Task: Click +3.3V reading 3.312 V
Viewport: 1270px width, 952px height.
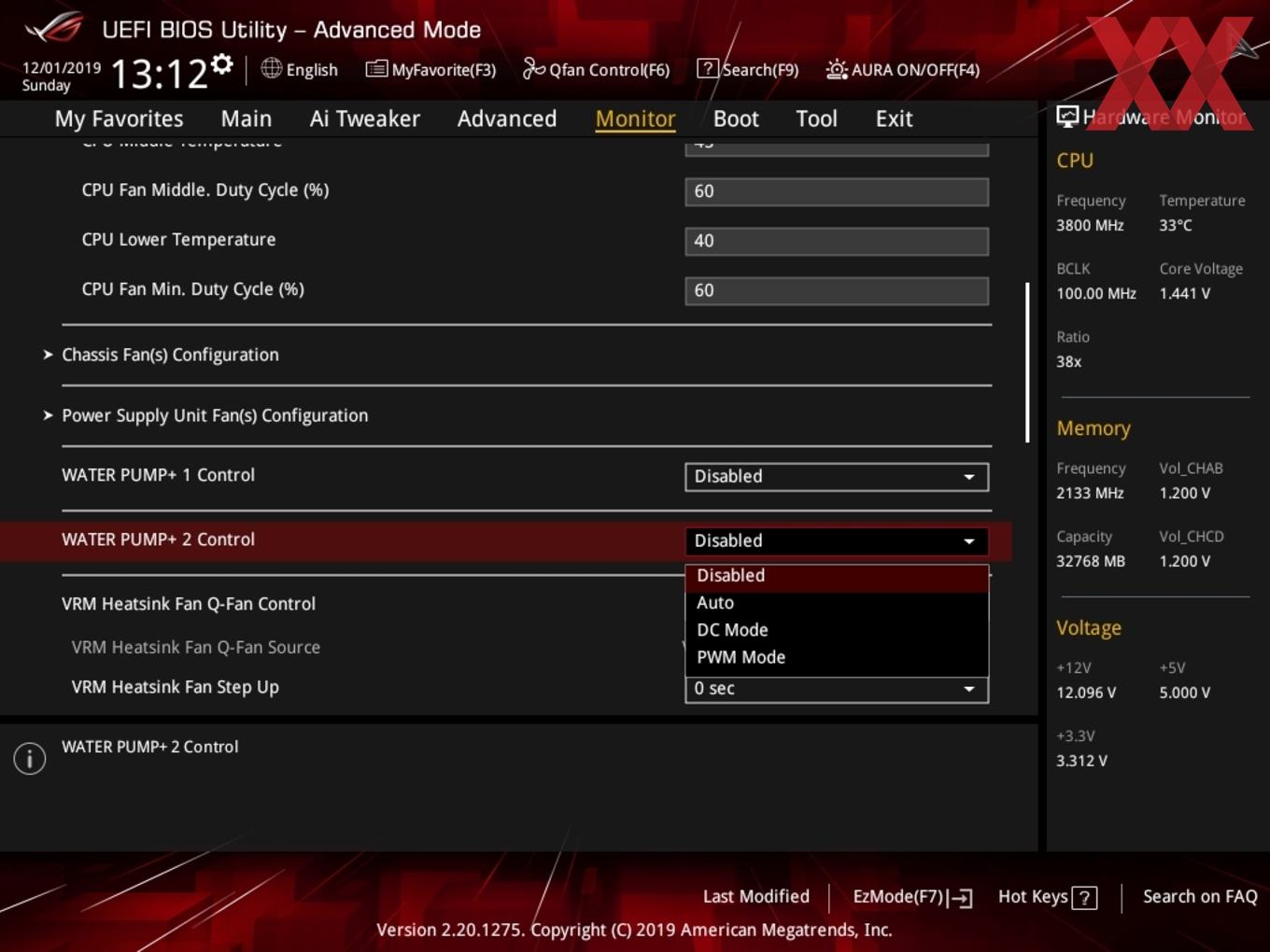Action: coord(1082,761)
